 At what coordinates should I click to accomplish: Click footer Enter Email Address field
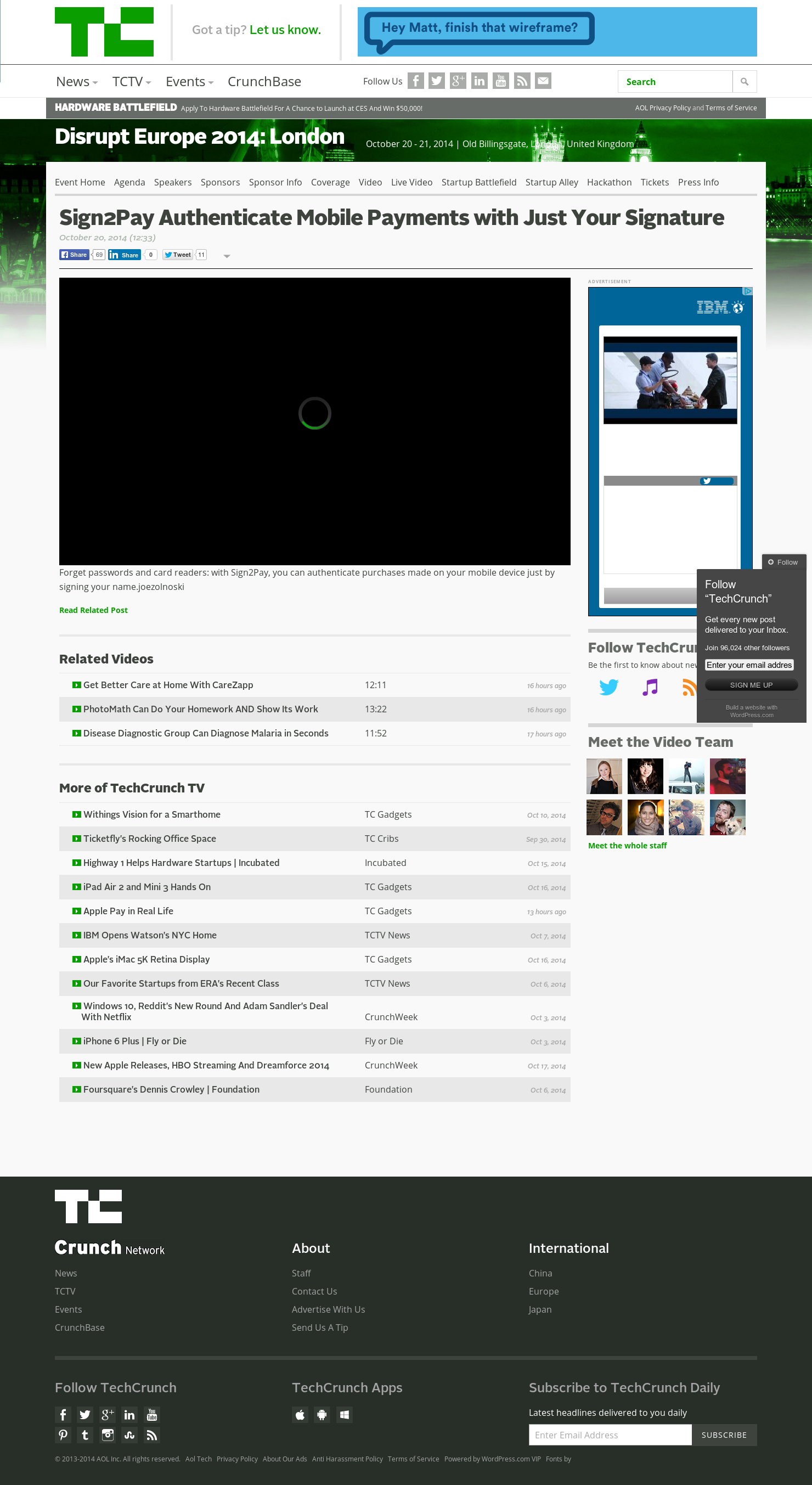[610, 1435]
